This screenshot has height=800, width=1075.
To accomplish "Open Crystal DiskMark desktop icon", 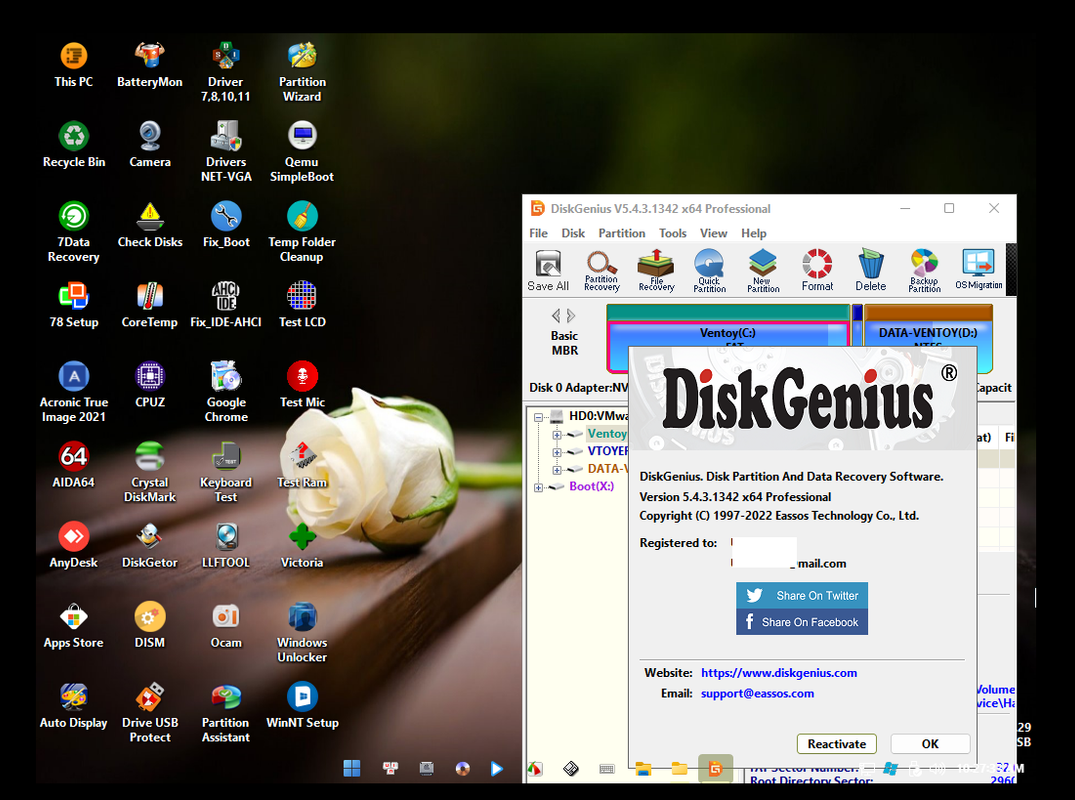I will tap(149, 473).
